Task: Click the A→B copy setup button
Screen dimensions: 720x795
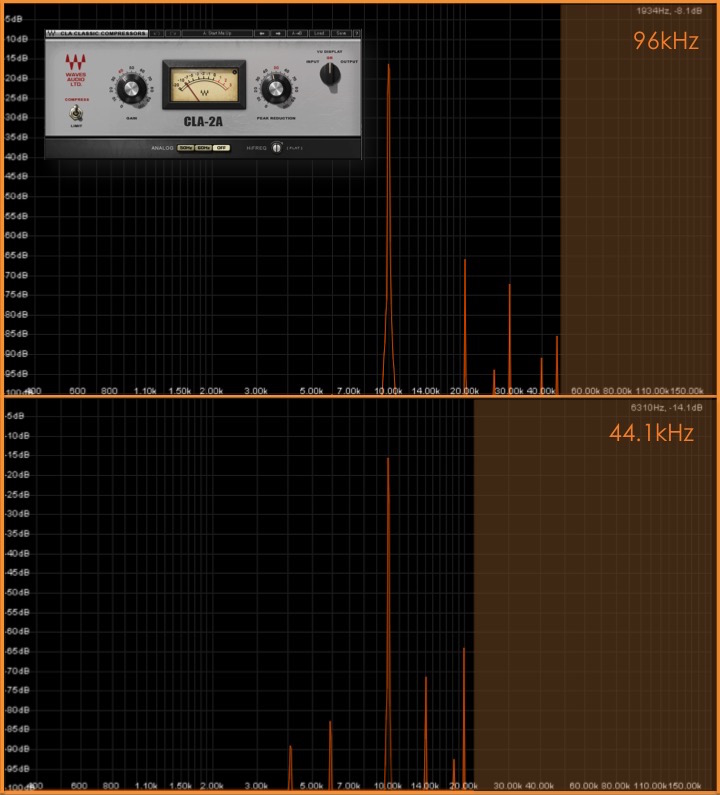Action: point(297,33)
